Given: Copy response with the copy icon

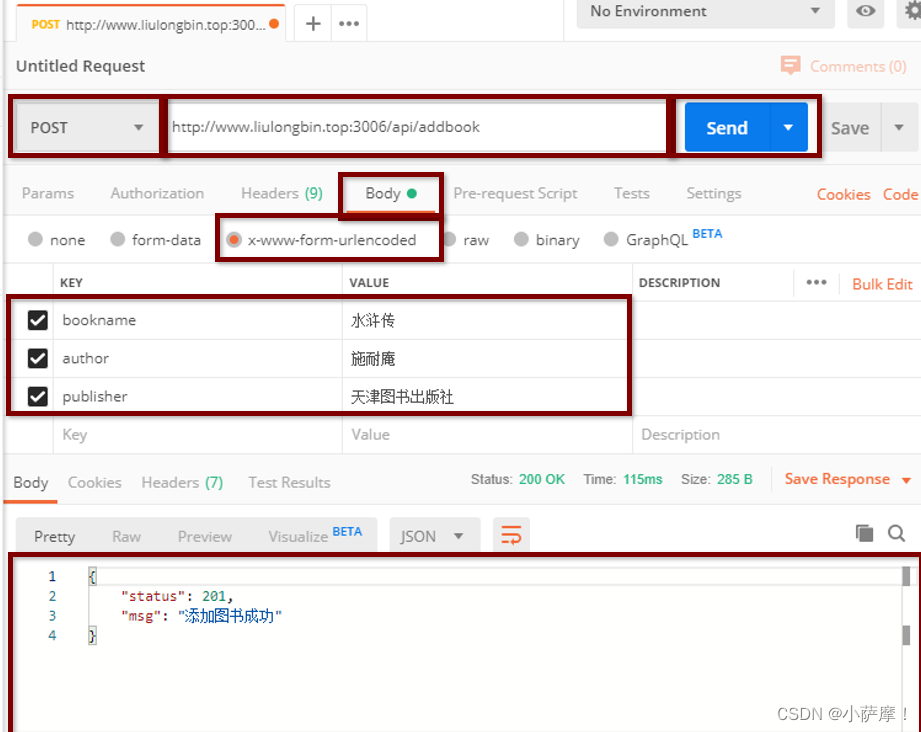Looking at the screenshot, I should click(864, 533).
